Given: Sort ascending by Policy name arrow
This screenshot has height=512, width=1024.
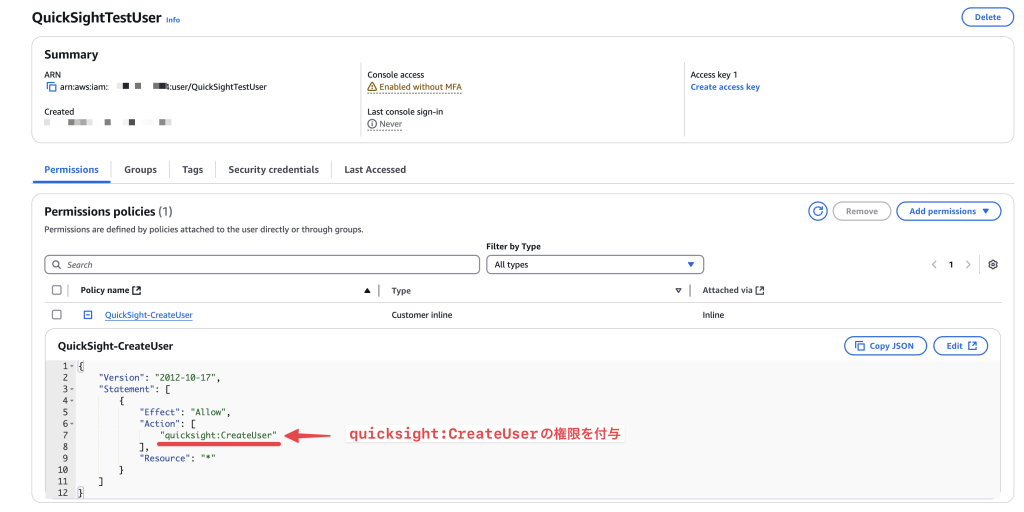Looking at the screenshot, I should [367, 291].
